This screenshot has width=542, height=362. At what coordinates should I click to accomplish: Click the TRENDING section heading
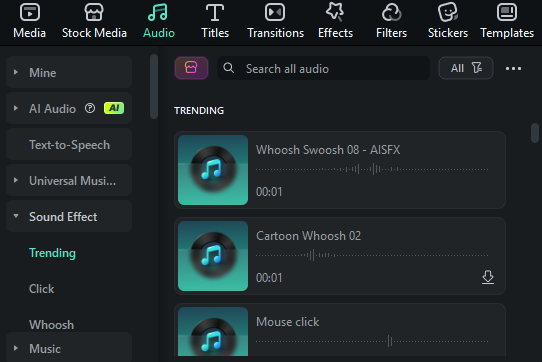coord(199,110)
